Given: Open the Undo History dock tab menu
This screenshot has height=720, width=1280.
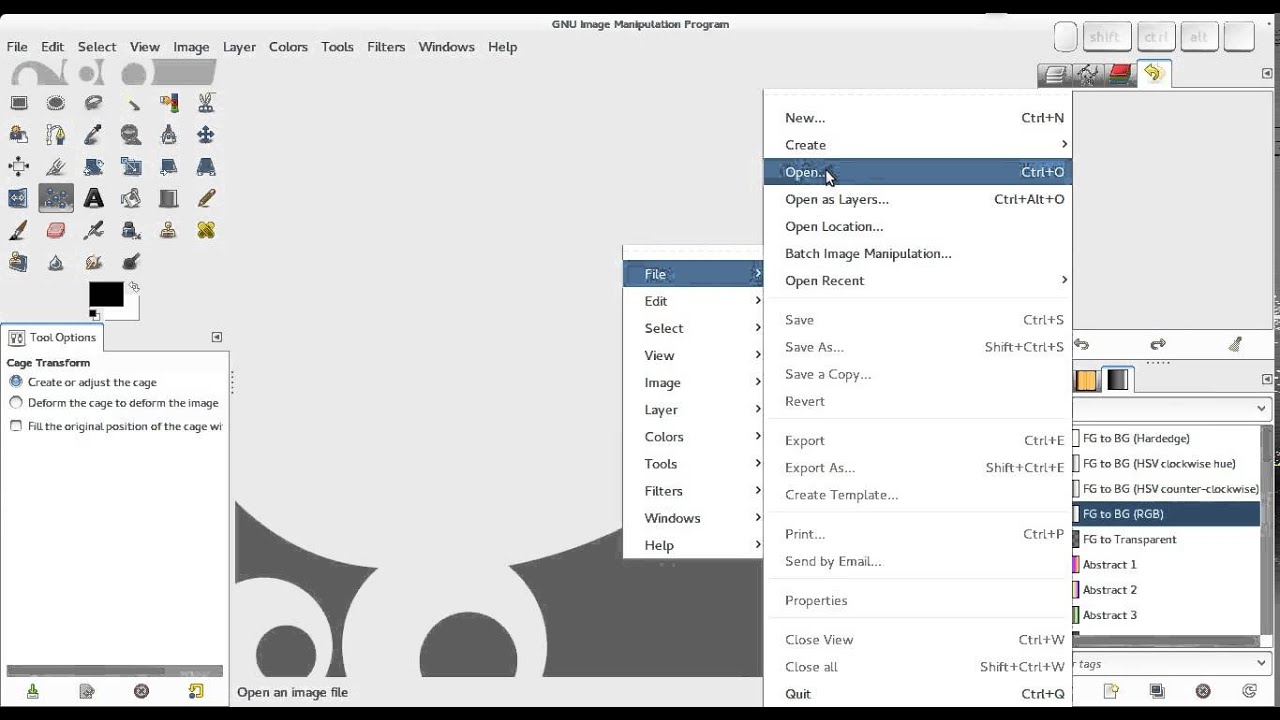Looking at the screenshot, I should pyautogui.click(x=1268, y=73).
